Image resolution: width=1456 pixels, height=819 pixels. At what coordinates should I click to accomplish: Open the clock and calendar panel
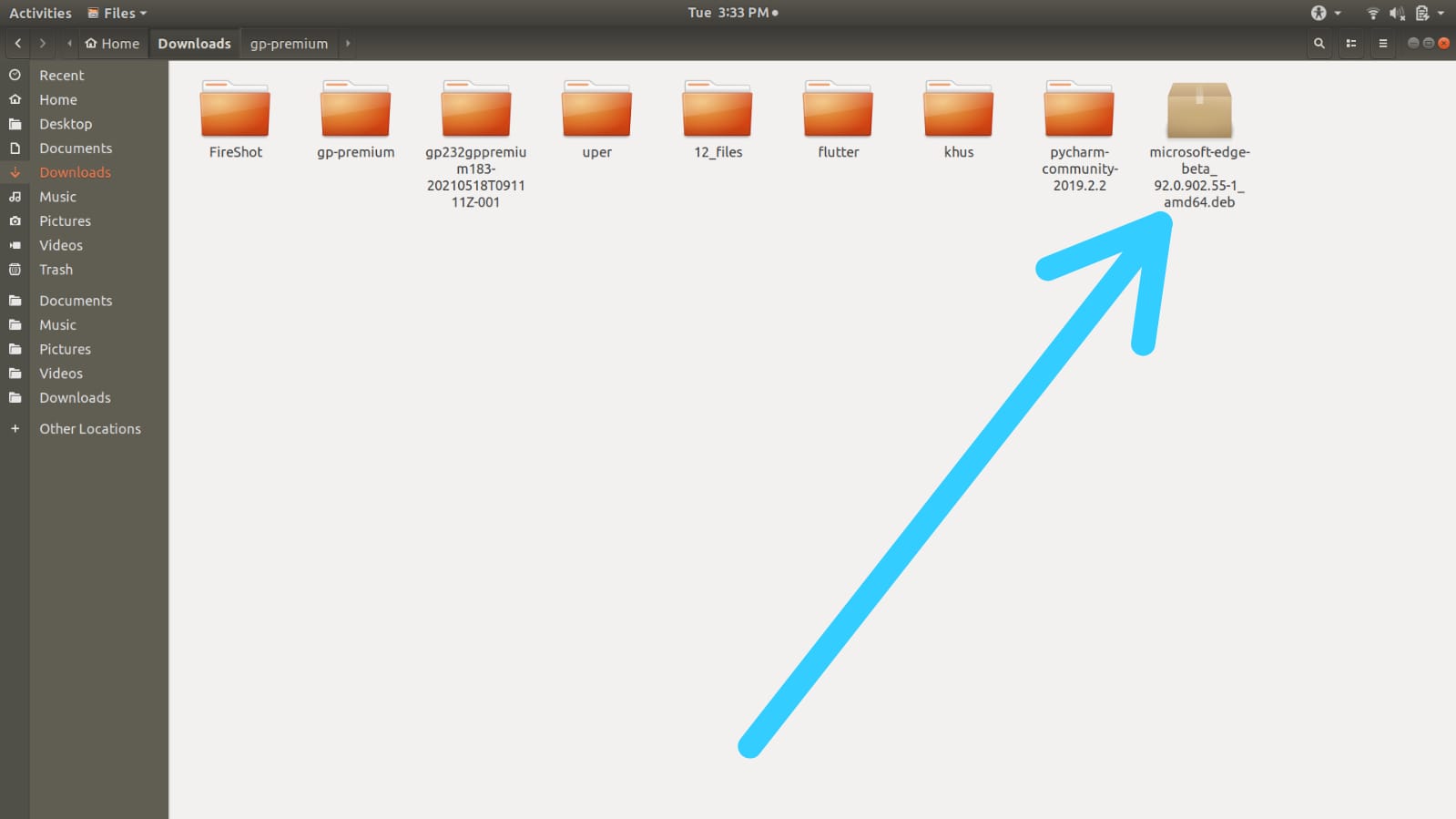coord(732,13)
